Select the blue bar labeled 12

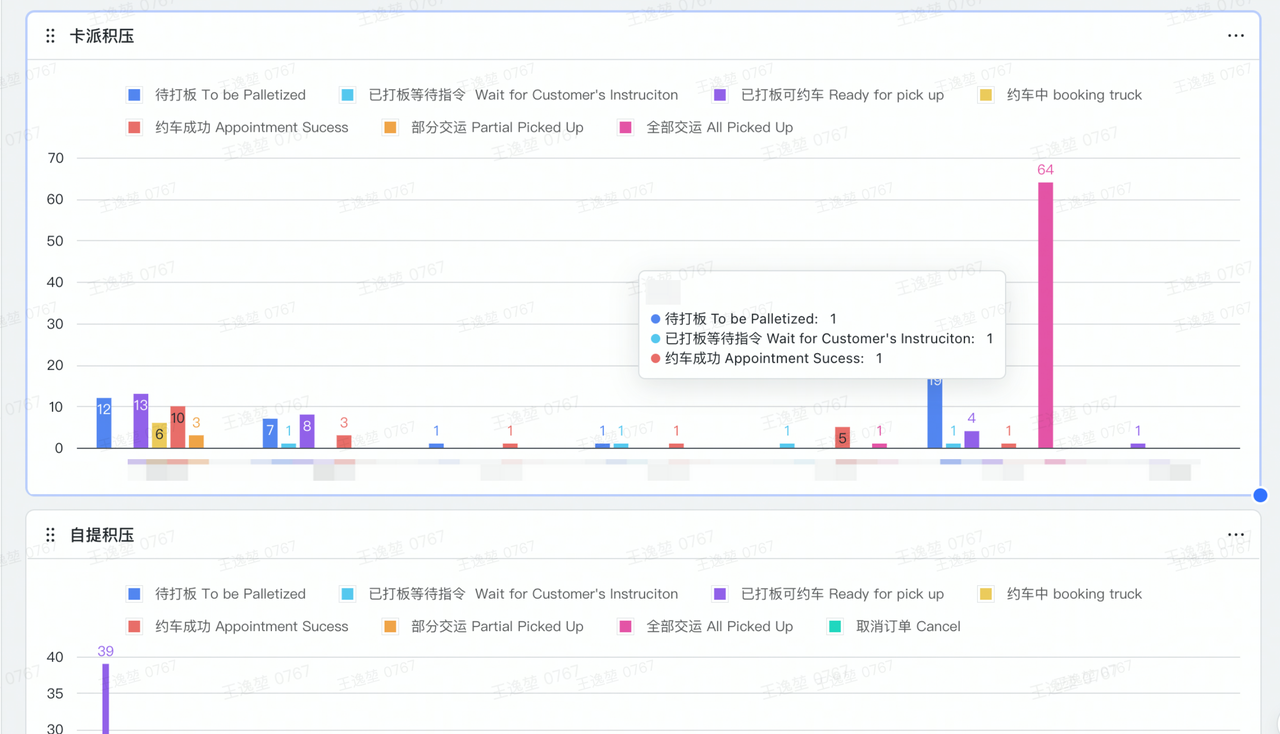pos(104,424)
